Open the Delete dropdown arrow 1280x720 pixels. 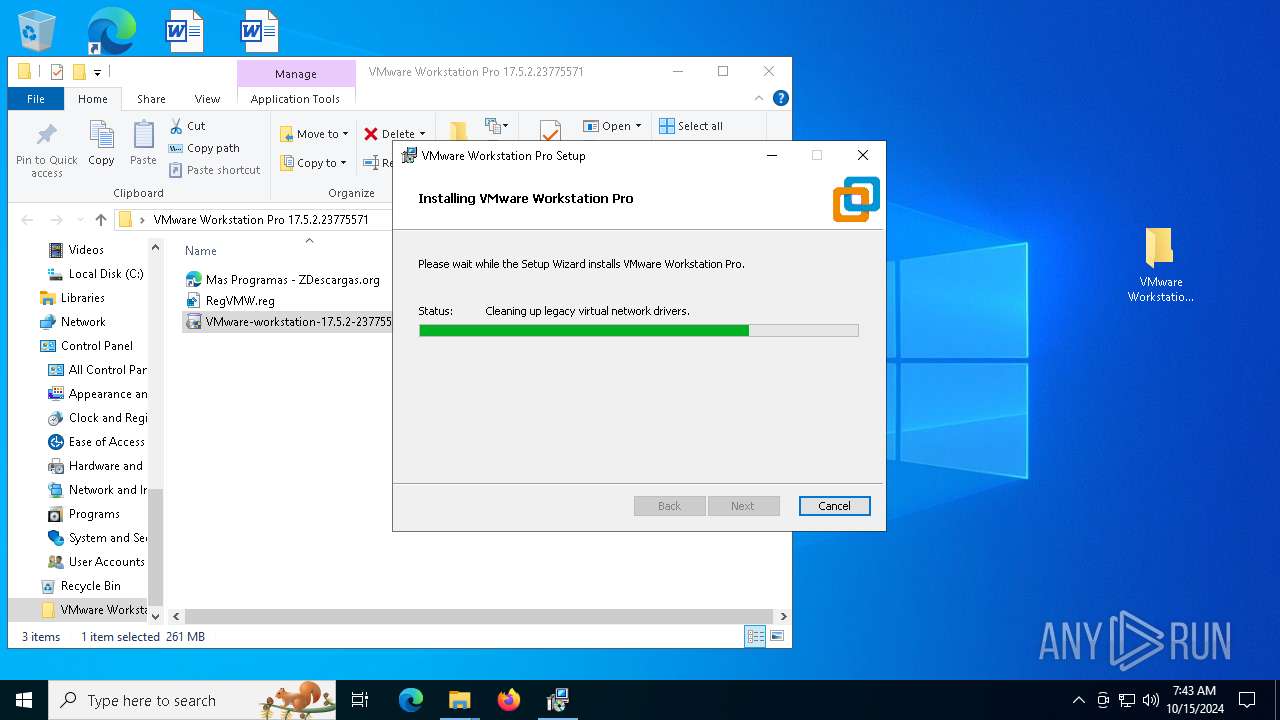tap(422, 134)
